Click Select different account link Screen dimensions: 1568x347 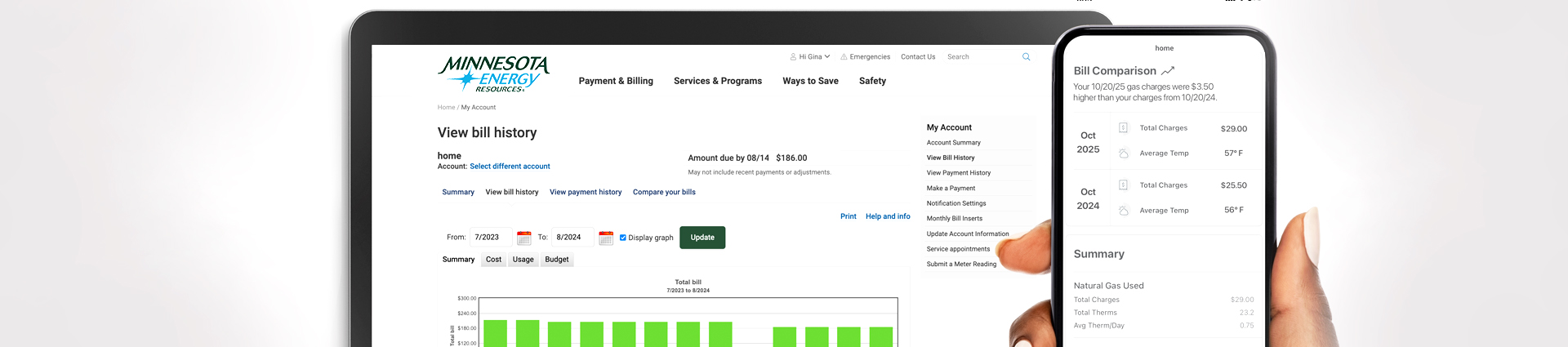510,167
